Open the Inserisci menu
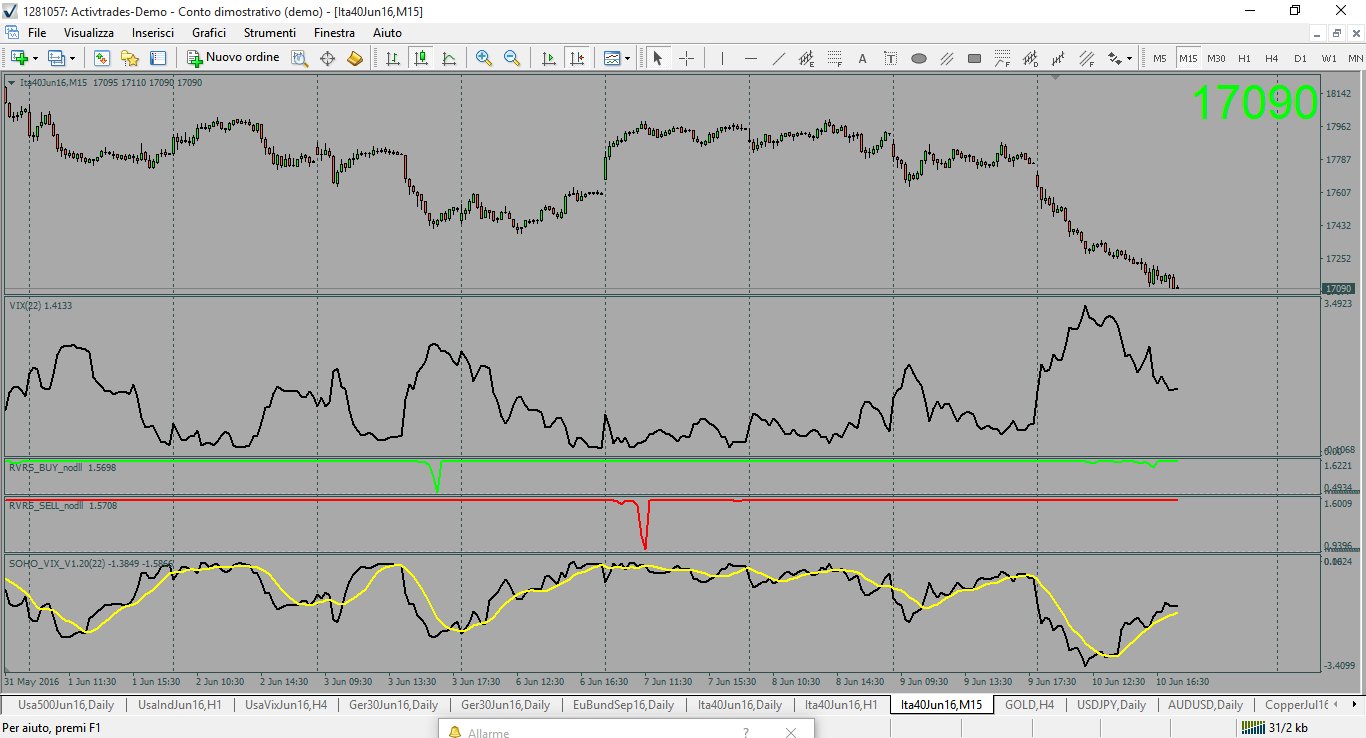This screenshot has height=738, width=1366. click(153, 33)
